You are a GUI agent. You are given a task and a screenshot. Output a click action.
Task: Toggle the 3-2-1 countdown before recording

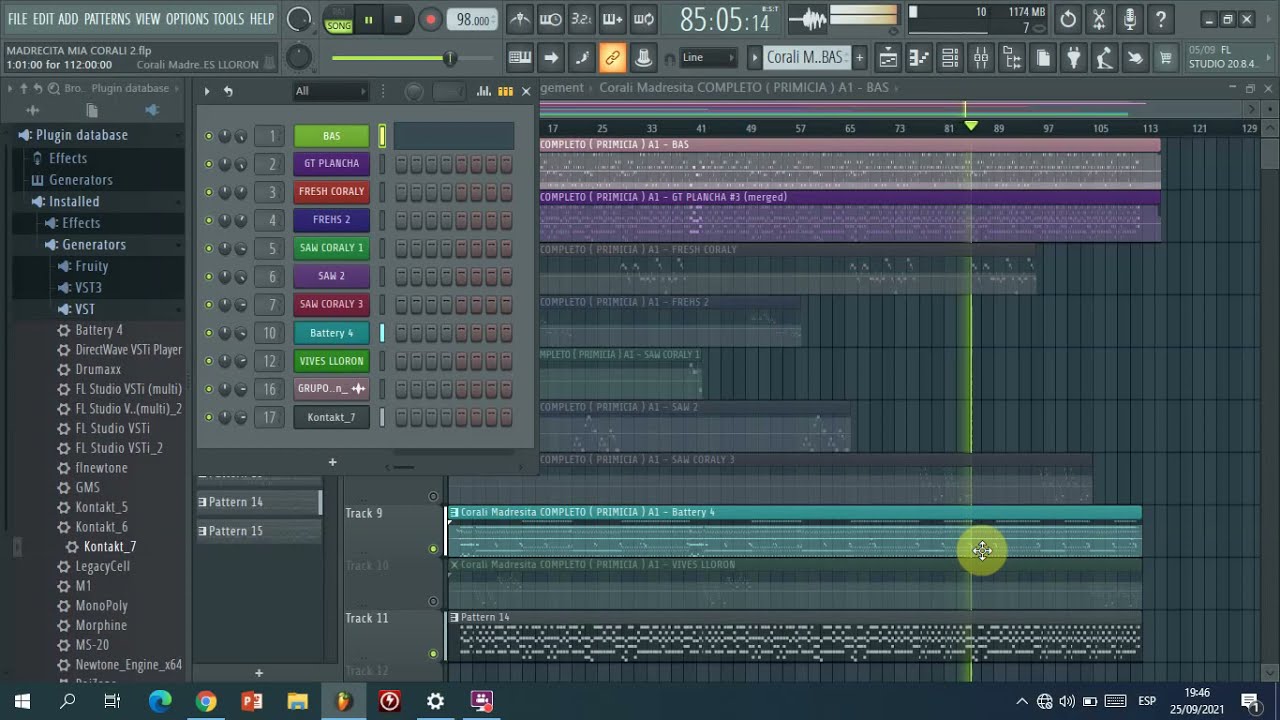click(582, 19)
